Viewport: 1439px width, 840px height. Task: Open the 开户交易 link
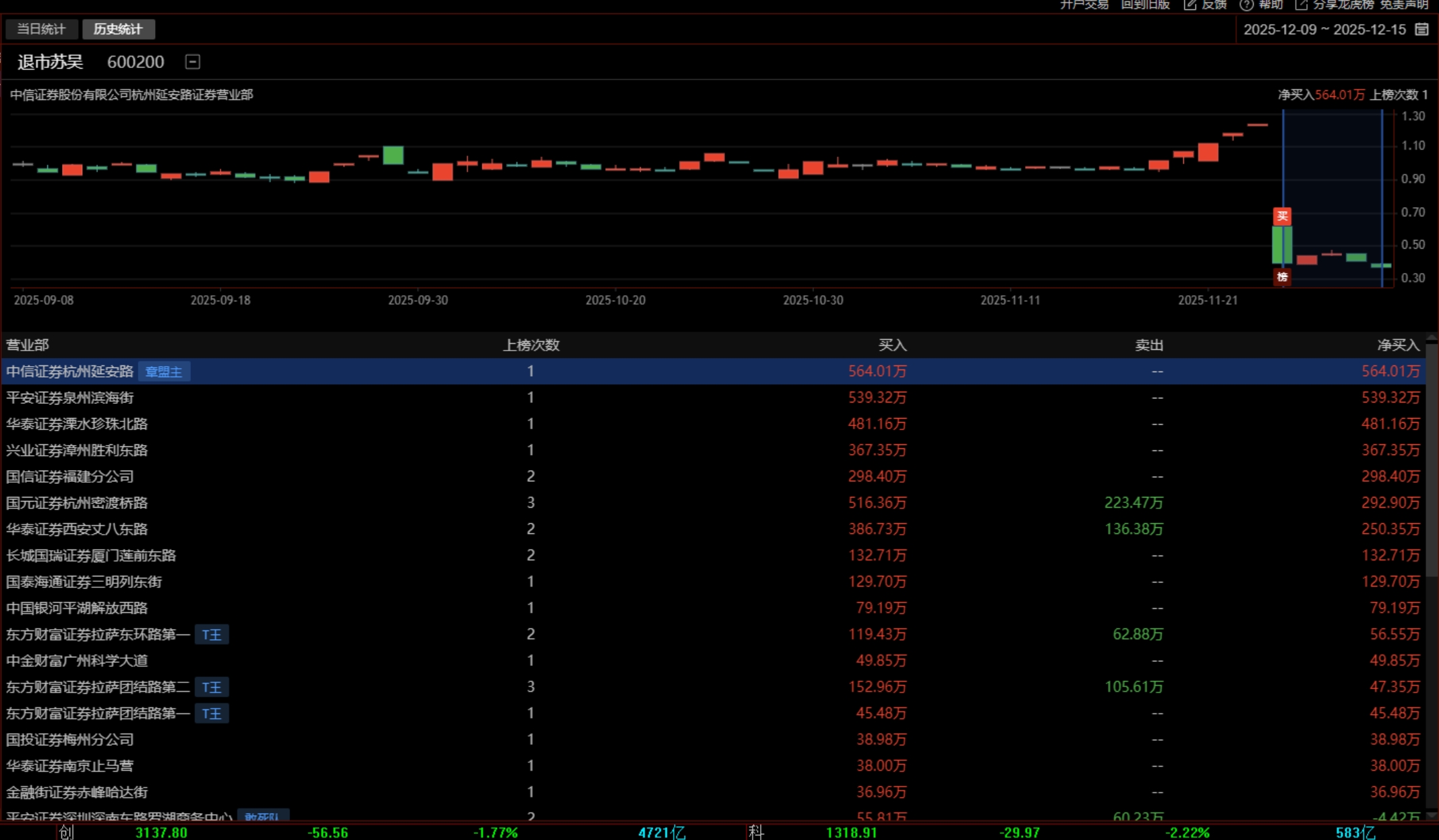(1084, 5)
